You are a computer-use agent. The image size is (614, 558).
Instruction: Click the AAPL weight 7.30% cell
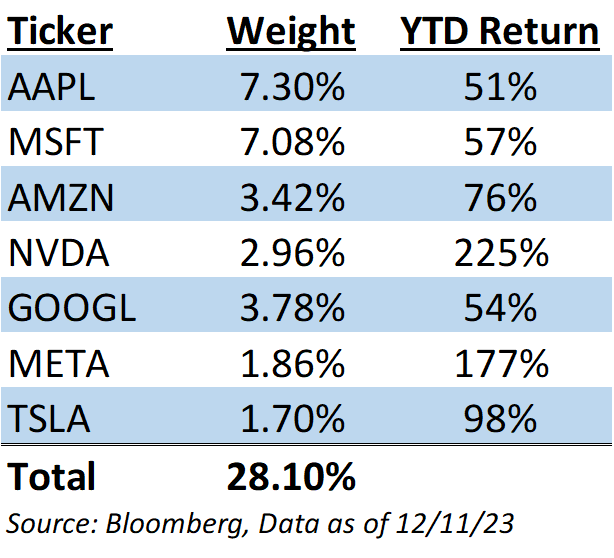point(292,88)
